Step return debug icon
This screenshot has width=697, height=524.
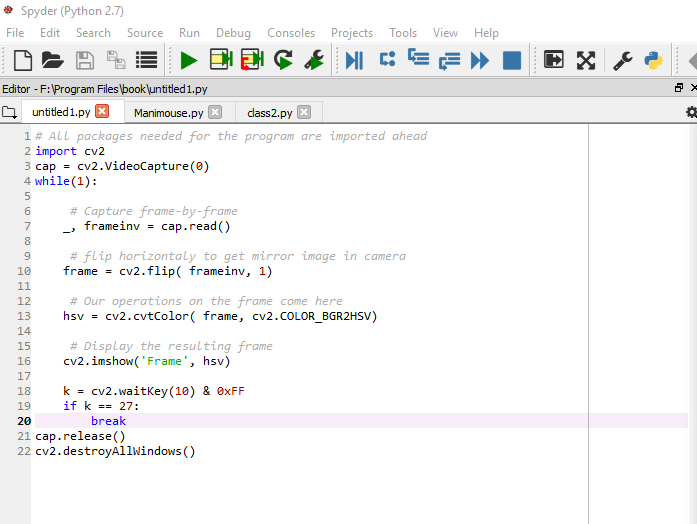449,61
